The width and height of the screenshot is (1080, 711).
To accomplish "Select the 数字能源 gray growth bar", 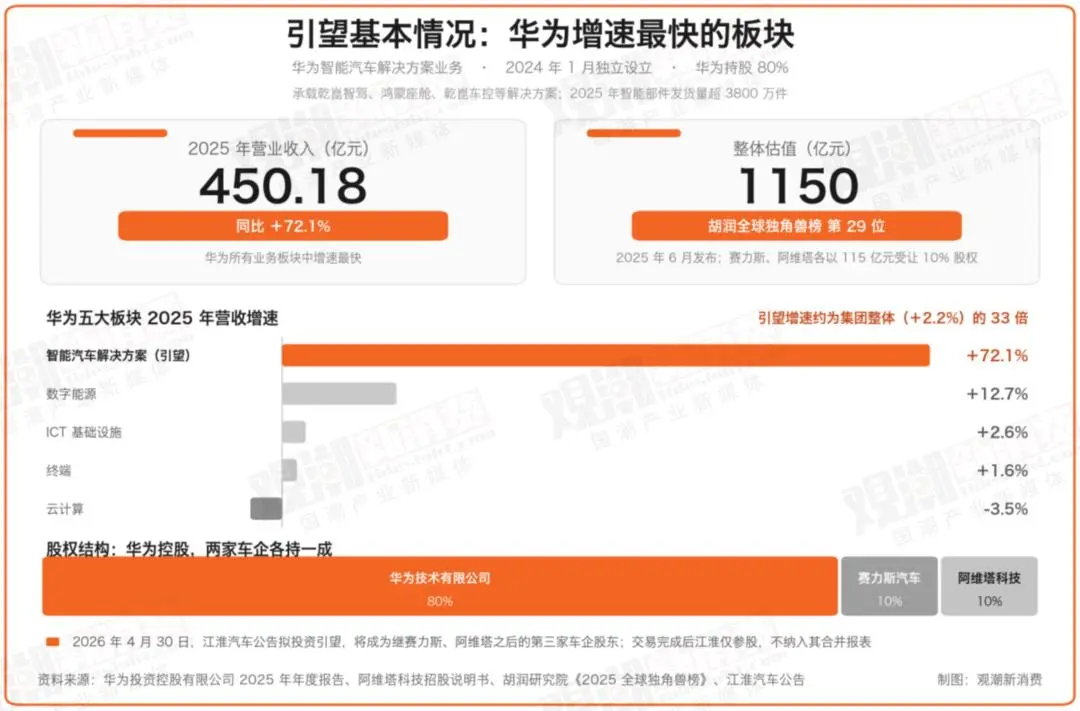I will 340,393.
